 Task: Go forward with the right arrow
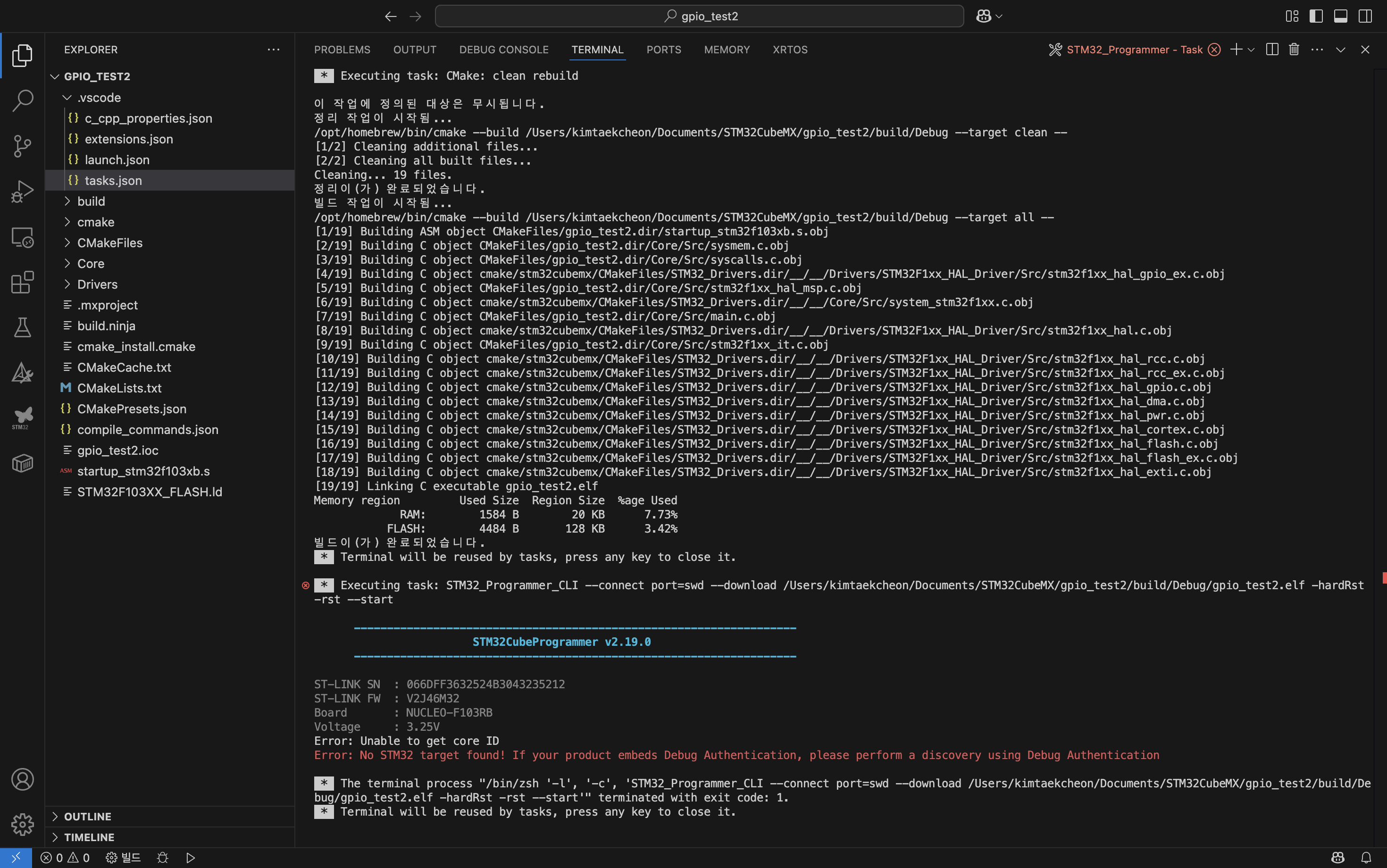click(415, 16)
